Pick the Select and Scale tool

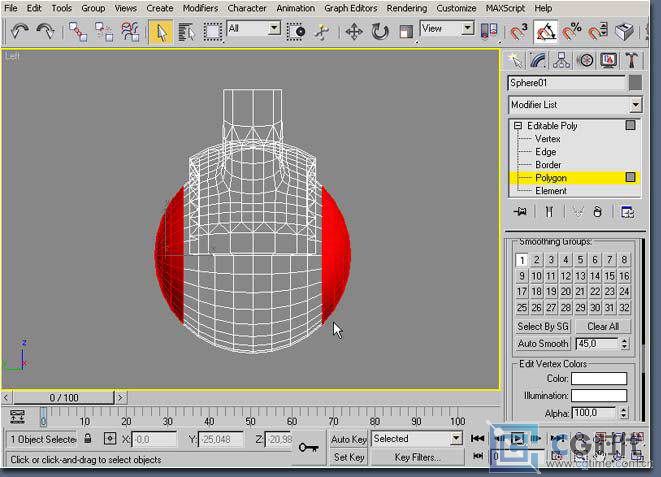(x=406, y=32)
